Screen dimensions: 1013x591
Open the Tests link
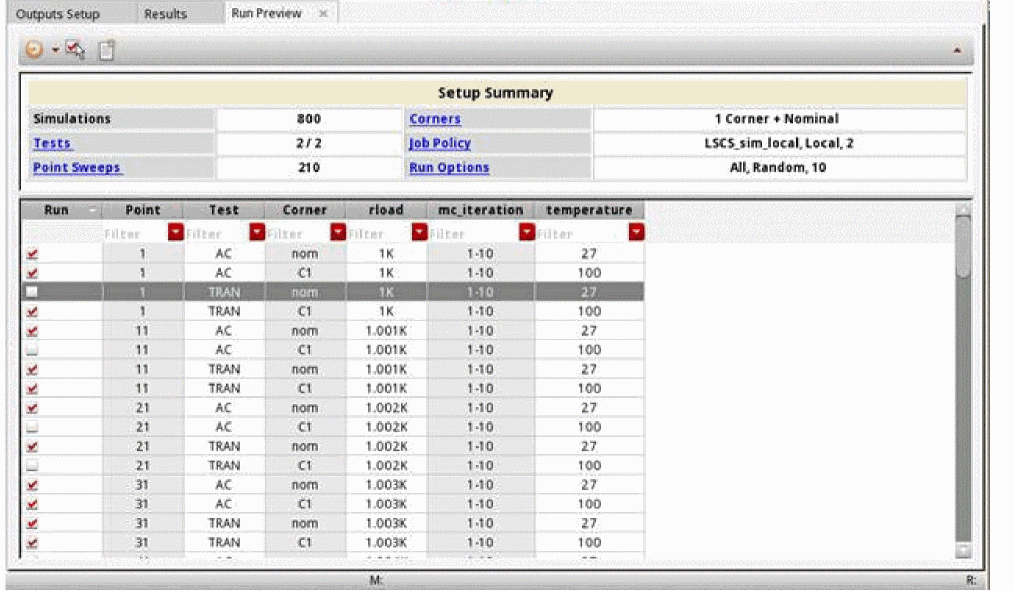[52, 143]
